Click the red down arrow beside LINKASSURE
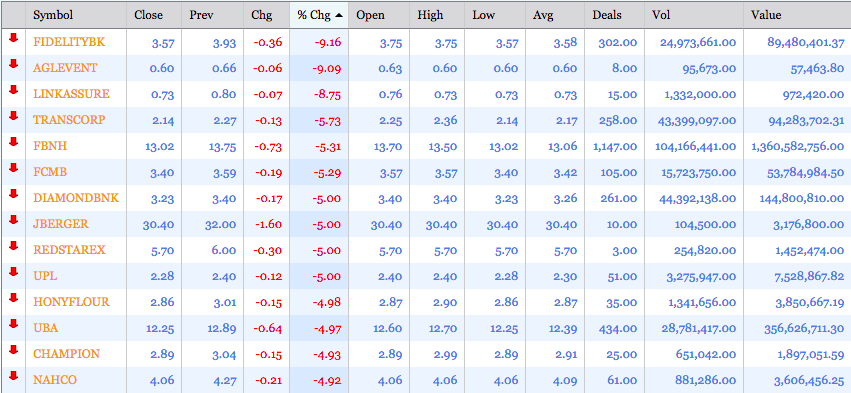851x393 pixels. [x=14, y=90]
